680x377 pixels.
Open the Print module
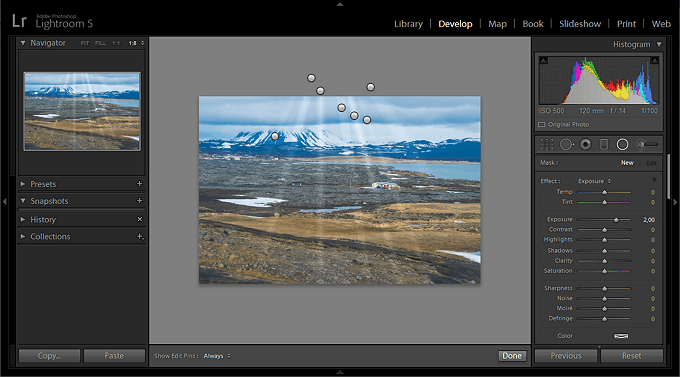point(626,24)
